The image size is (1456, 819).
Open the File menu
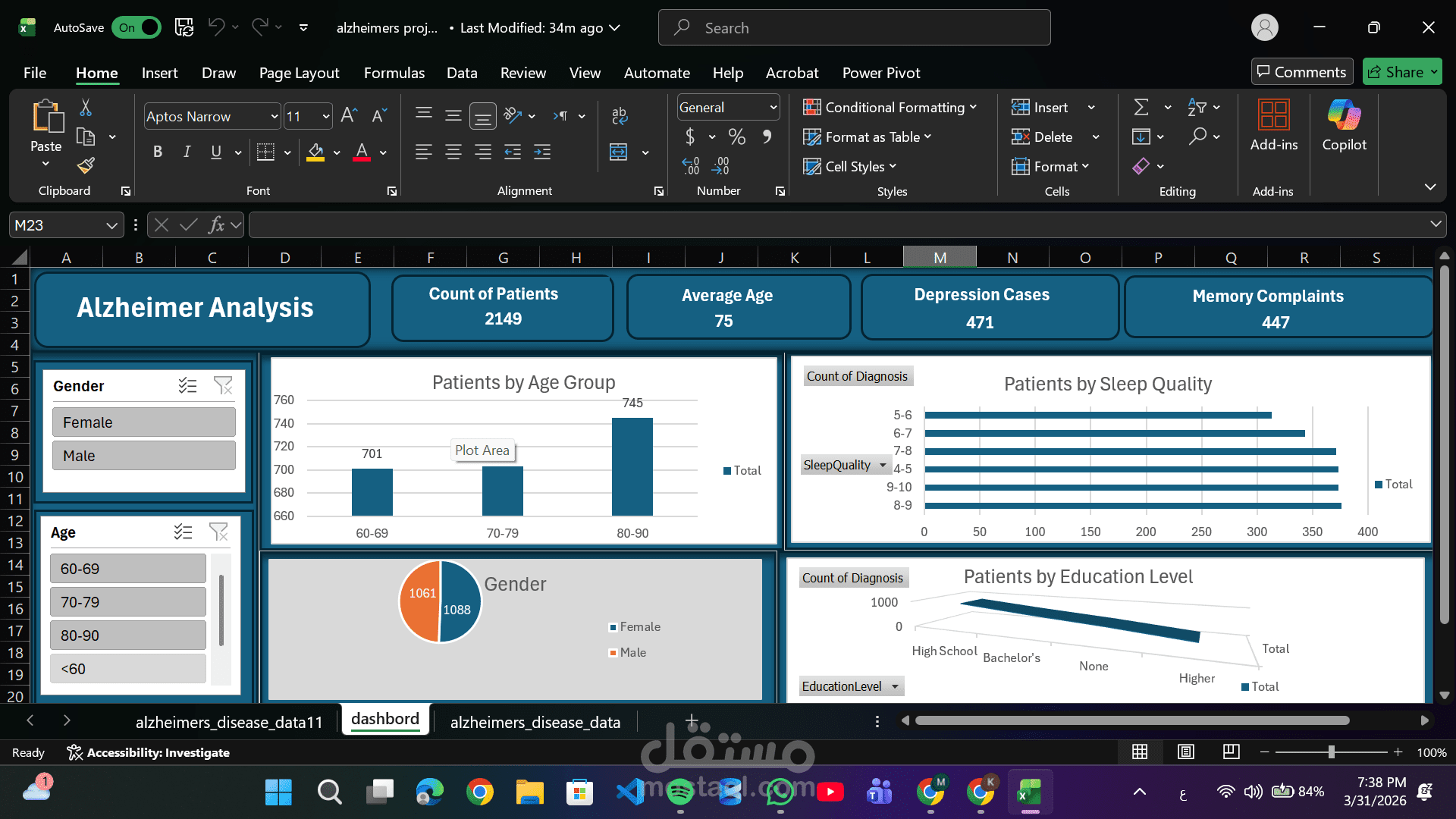[35, 73]
